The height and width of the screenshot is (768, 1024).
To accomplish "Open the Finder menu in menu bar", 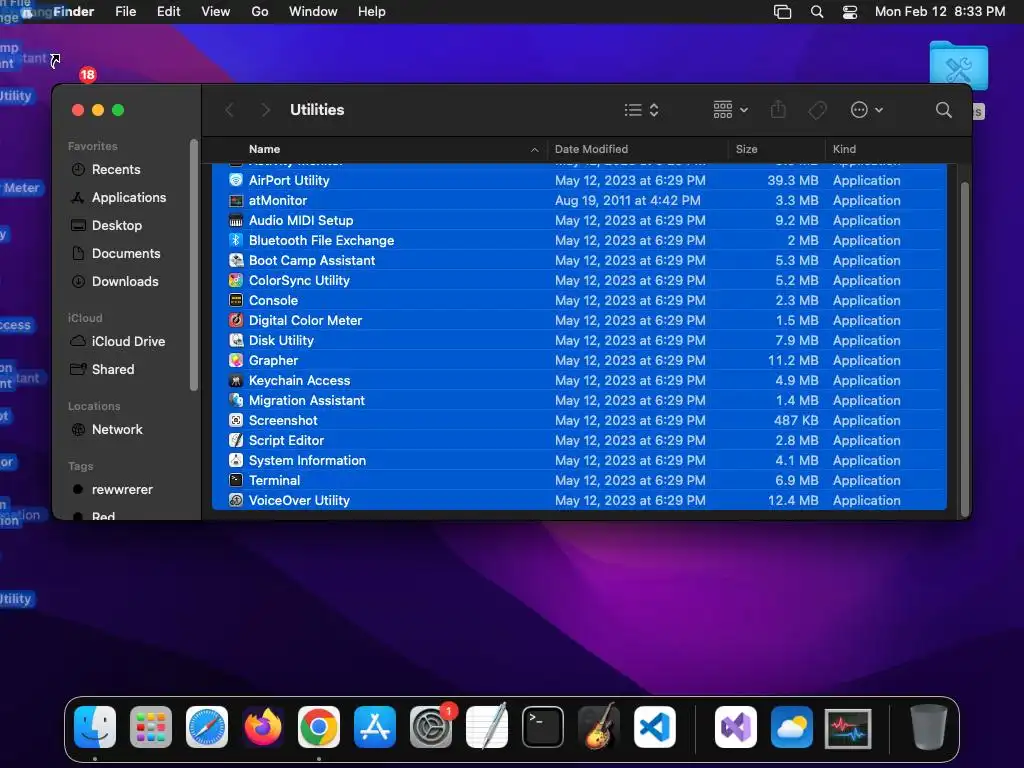I will pos(74,12).
